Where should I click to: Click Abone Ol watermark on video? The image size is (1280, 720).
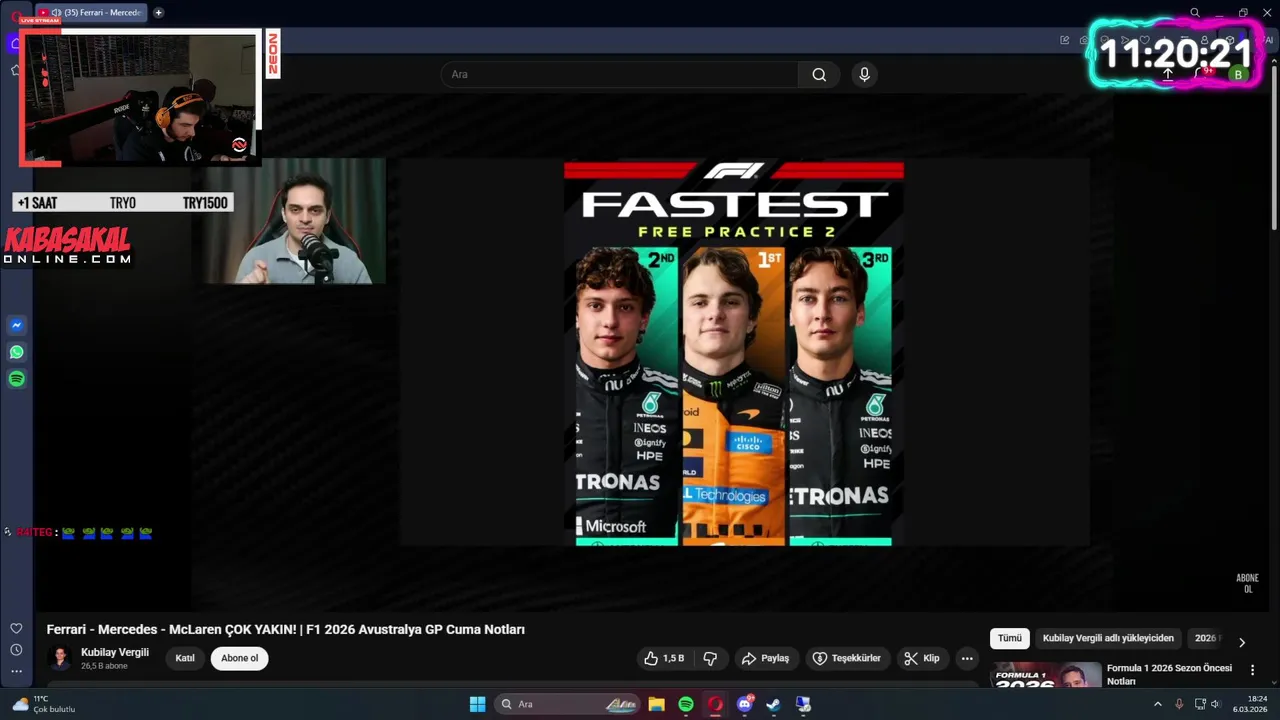point(1247,583)
